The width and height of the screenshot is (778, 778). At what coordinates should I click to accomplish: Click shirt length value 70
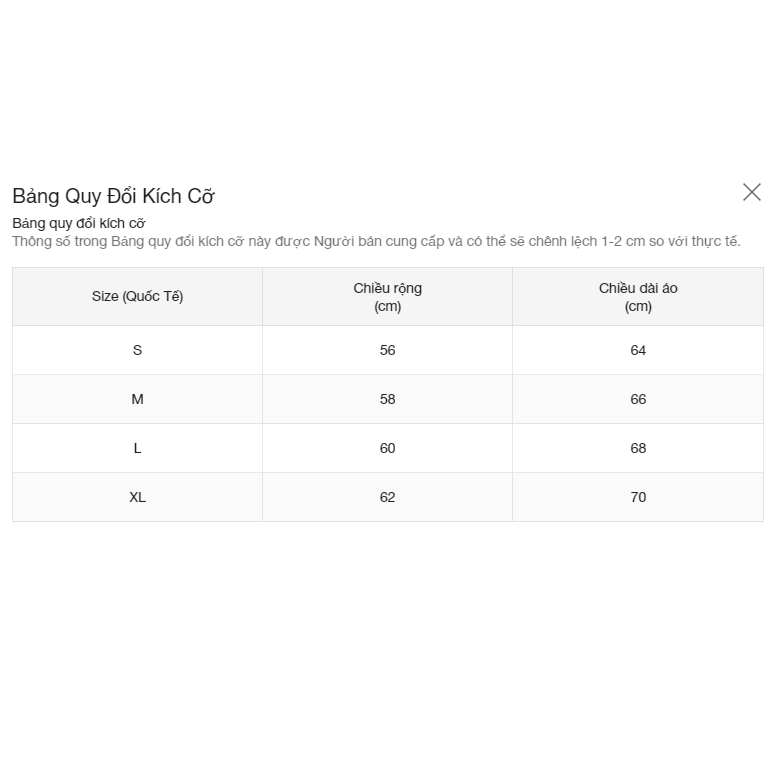point(638,497)
